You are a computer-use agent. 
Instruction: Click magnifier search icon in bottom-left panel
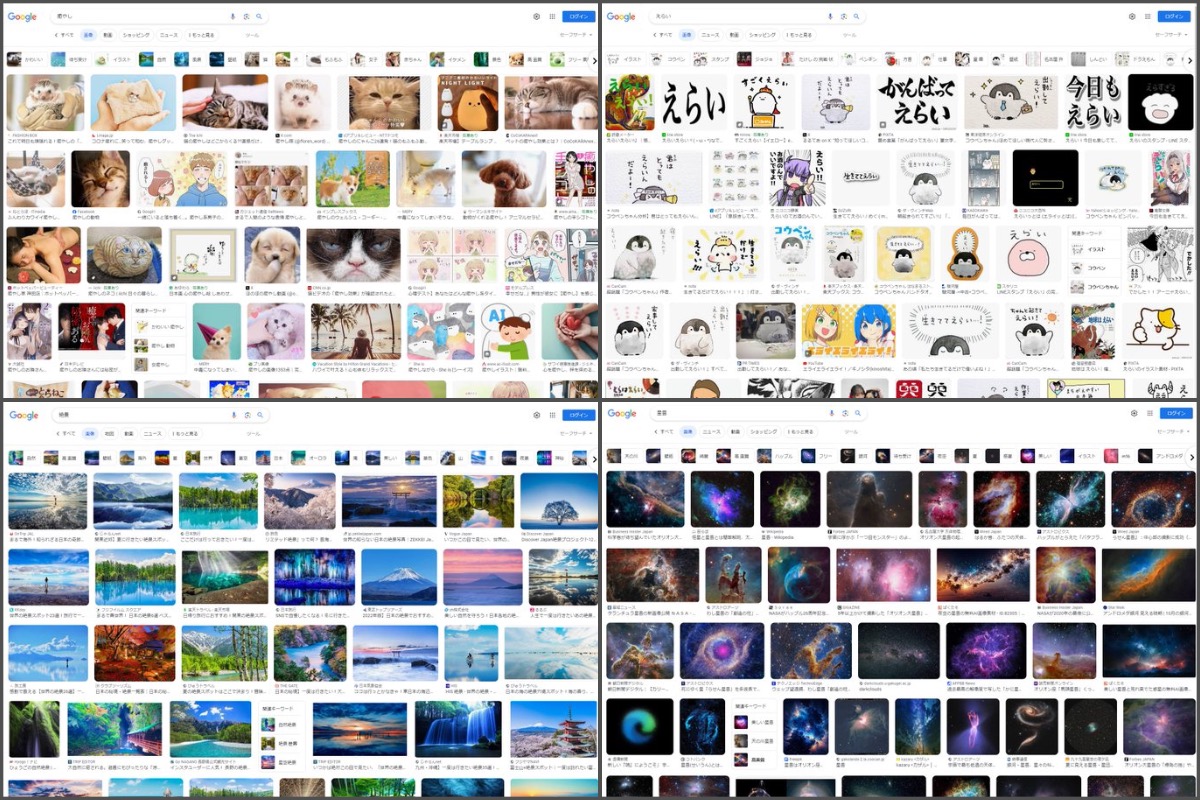[260, 415]
